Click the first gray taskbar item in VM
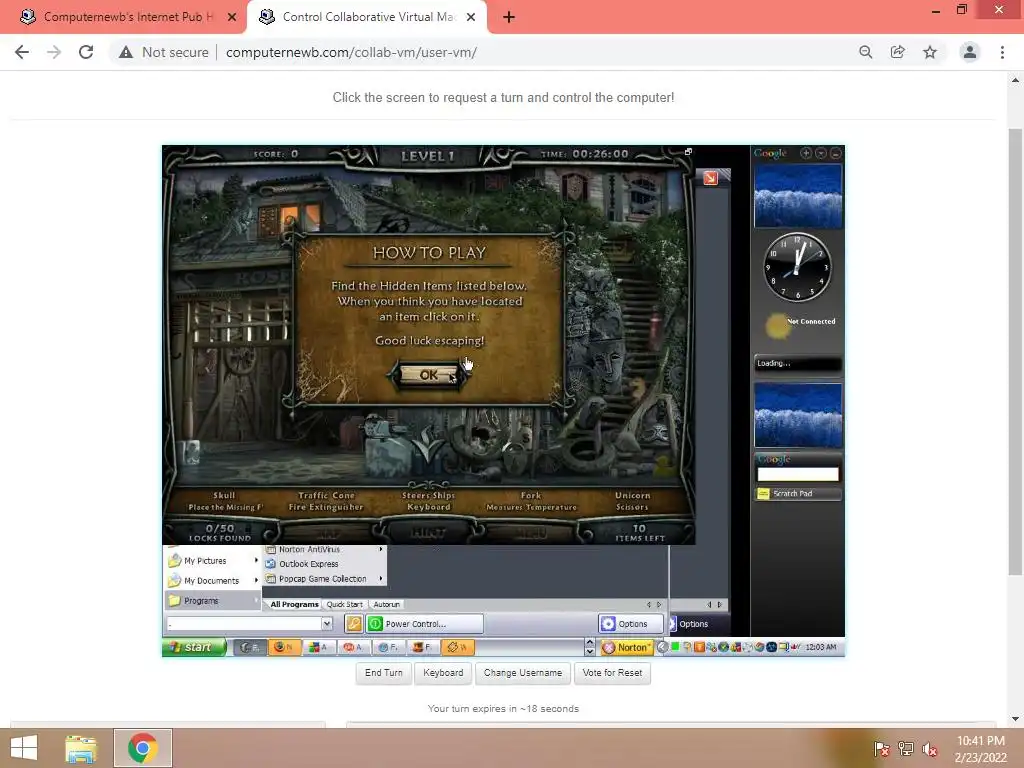Screen dimensions: 1024x768 point(250,647)
